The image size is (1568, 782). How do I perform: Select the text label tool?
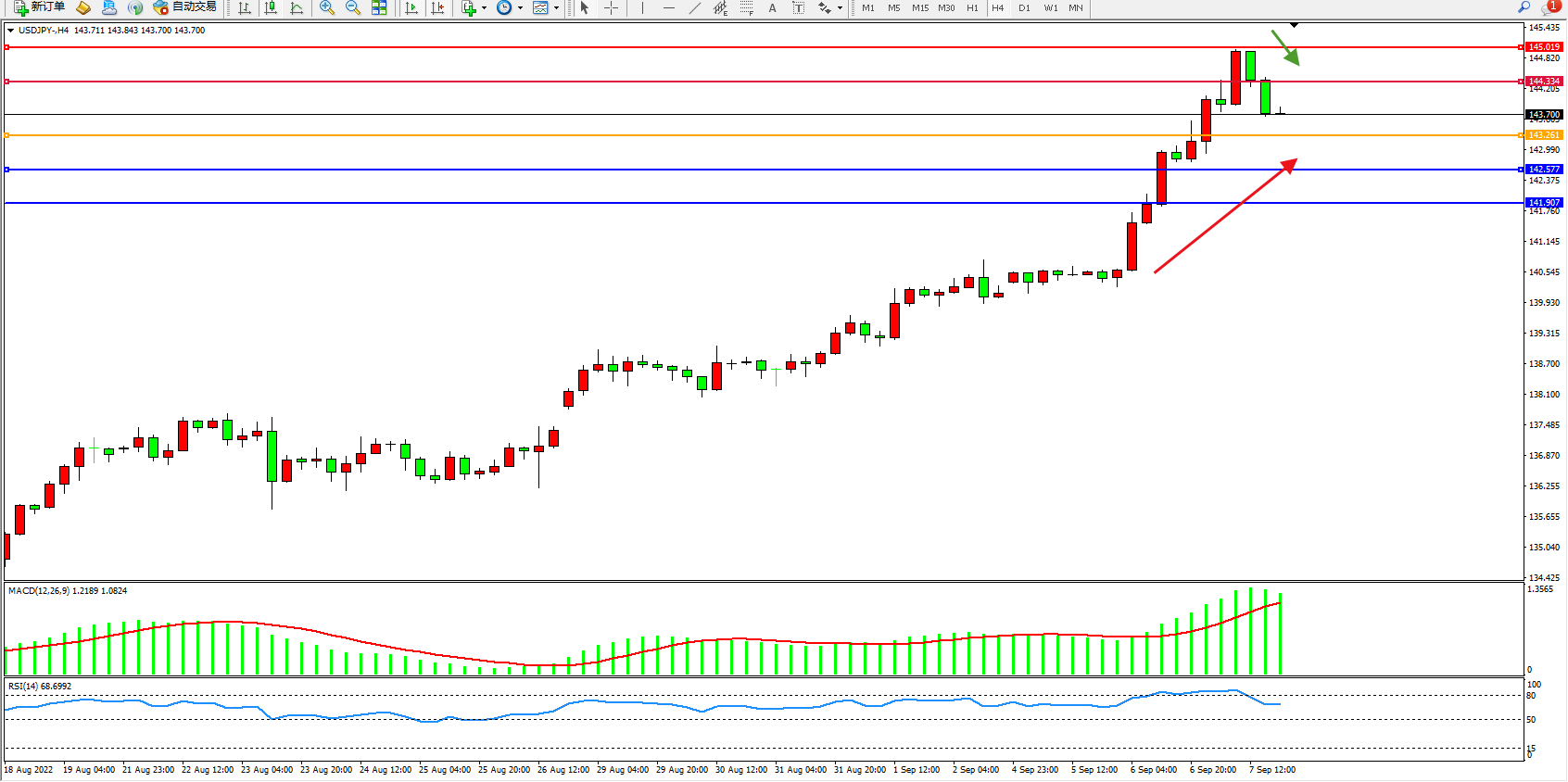[x=772, y=7]
